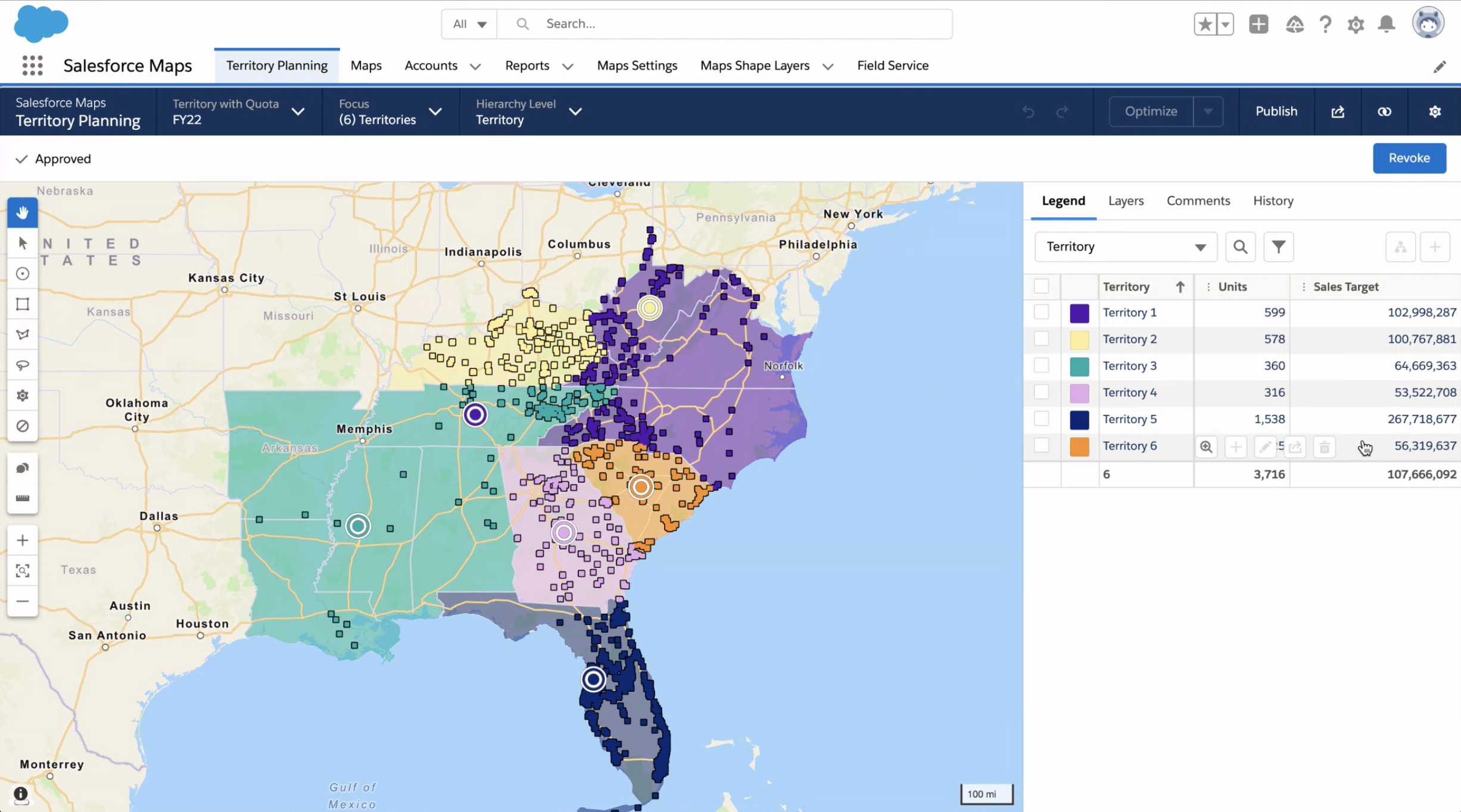This screenshot has height=812, width=1461.
Task: Expand the Accounts nav menu chevron
Action: pyautogui.click(x=475, y=67)
